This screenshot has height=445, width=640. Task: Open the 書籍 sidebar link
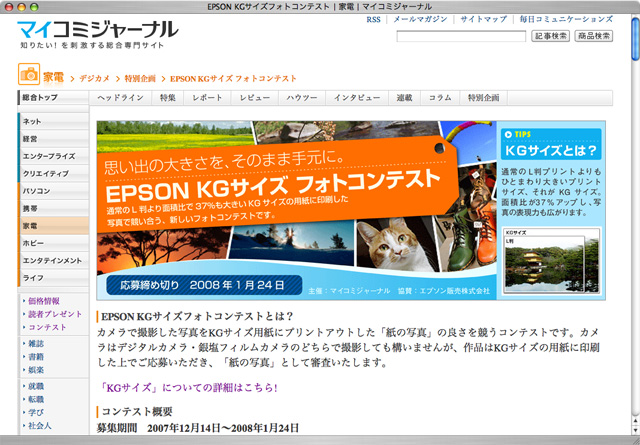pyautogui.click(x=36, y=357)
